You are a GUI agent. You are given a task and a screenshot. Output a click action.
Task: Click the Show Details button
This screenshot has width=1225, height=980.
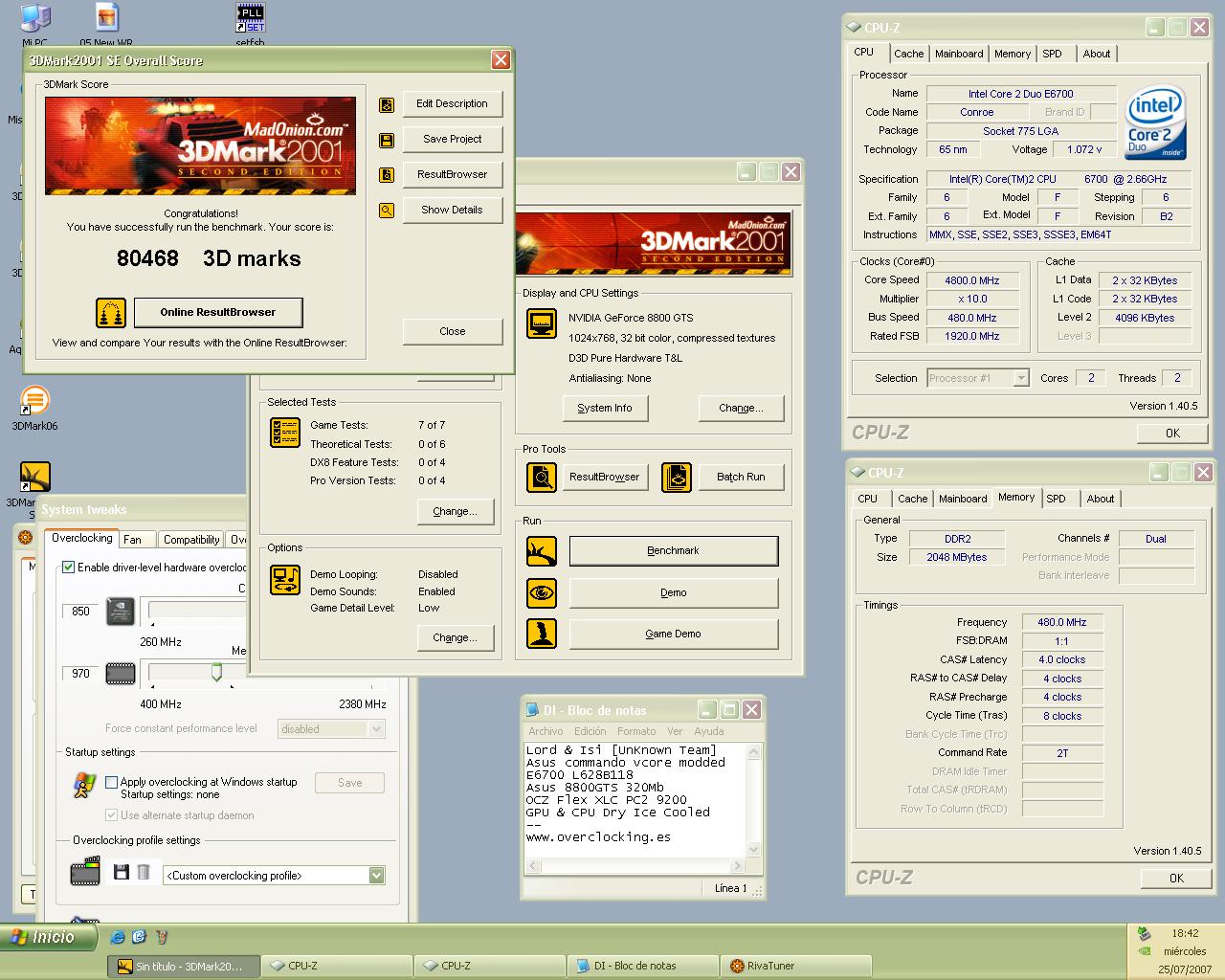(x=453, y=210)
